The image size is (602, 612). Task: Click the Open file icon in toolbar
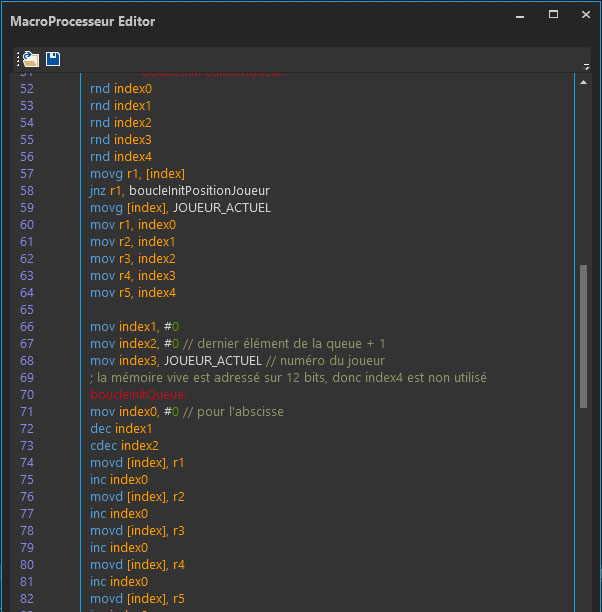(x=31, y=59)
